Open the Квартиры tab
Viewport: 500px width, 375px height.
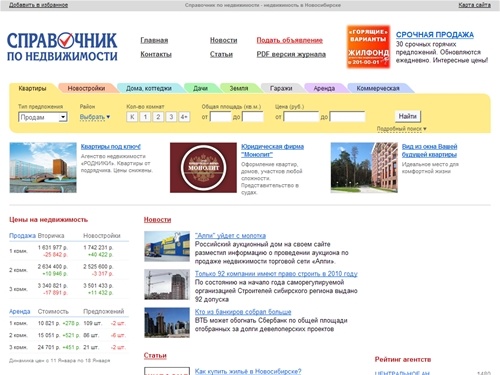pyautogui.click(x=32, y=88)
